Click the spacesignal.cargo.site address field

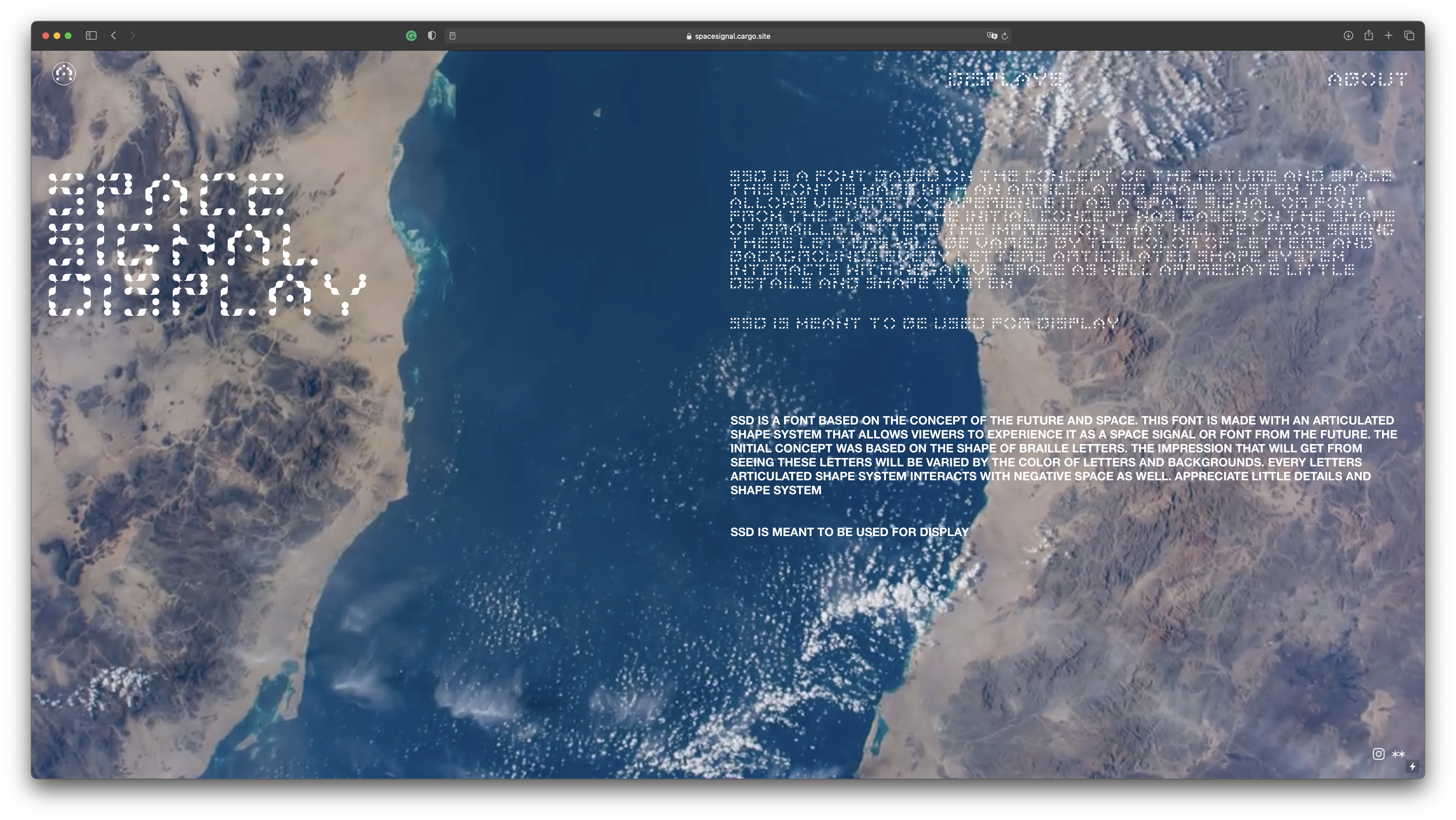728,36
